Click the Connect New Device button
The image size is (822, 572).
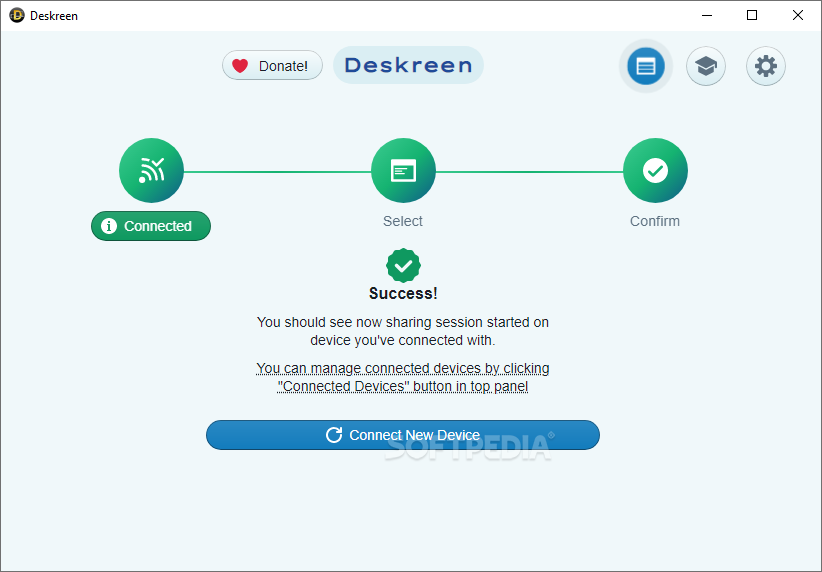pos(403,435)
